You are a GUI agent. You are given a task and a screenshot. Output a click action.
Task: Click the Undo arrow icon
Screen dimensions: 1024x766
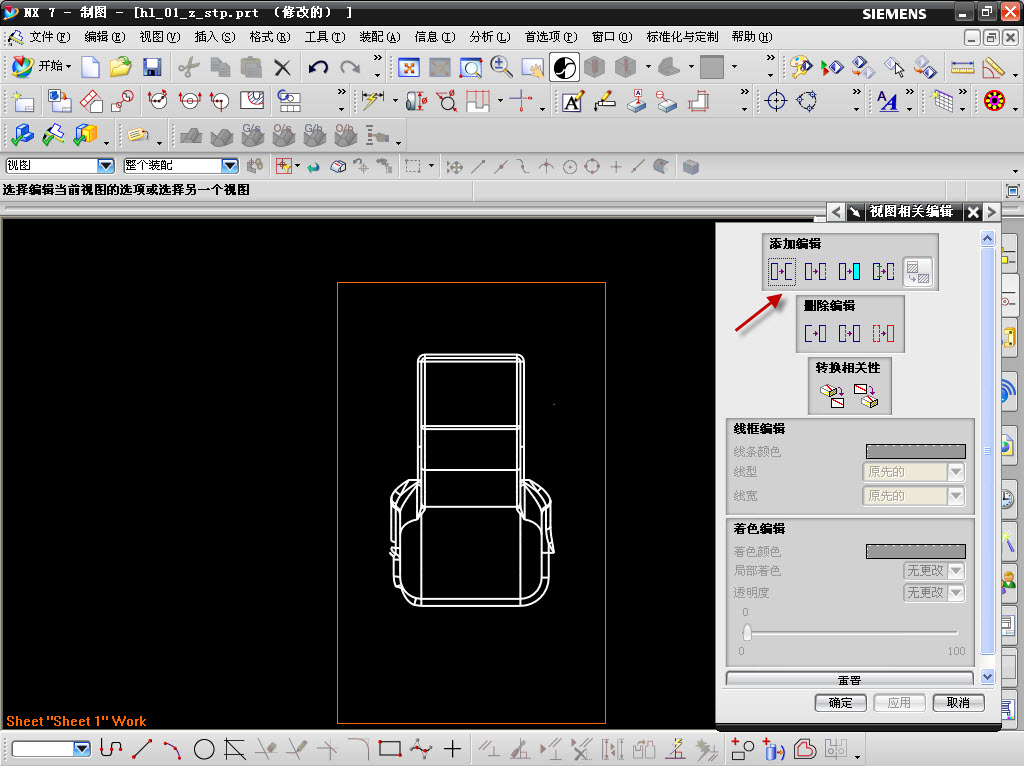[x=318, y=68]
